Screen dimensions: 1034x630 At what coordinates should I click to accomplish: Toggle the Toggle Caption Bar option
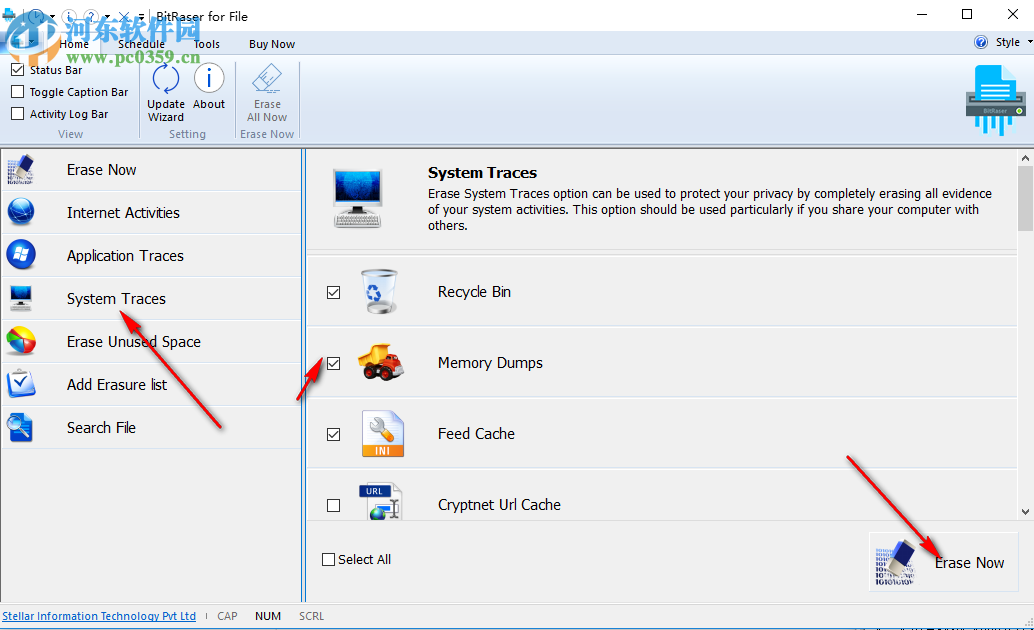point(17,91)
